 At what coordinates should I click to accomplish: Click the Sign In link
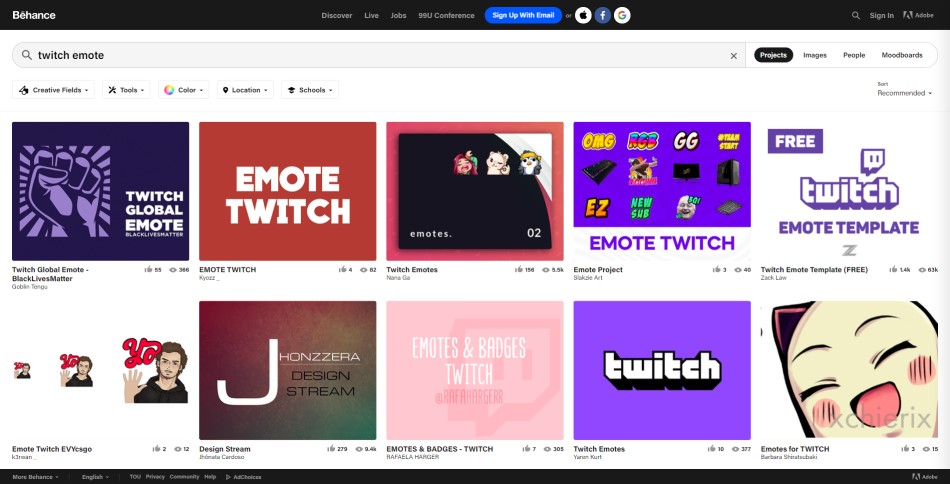882,16
